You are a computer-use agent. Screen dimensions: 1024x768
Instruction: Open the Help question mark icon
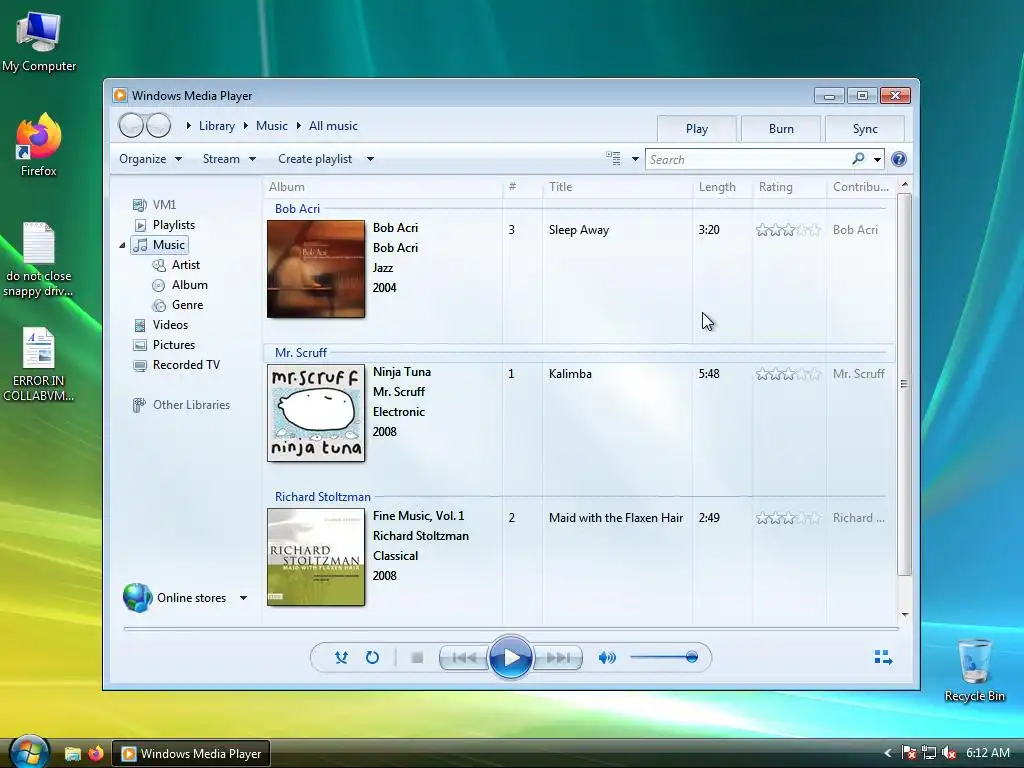899,159
